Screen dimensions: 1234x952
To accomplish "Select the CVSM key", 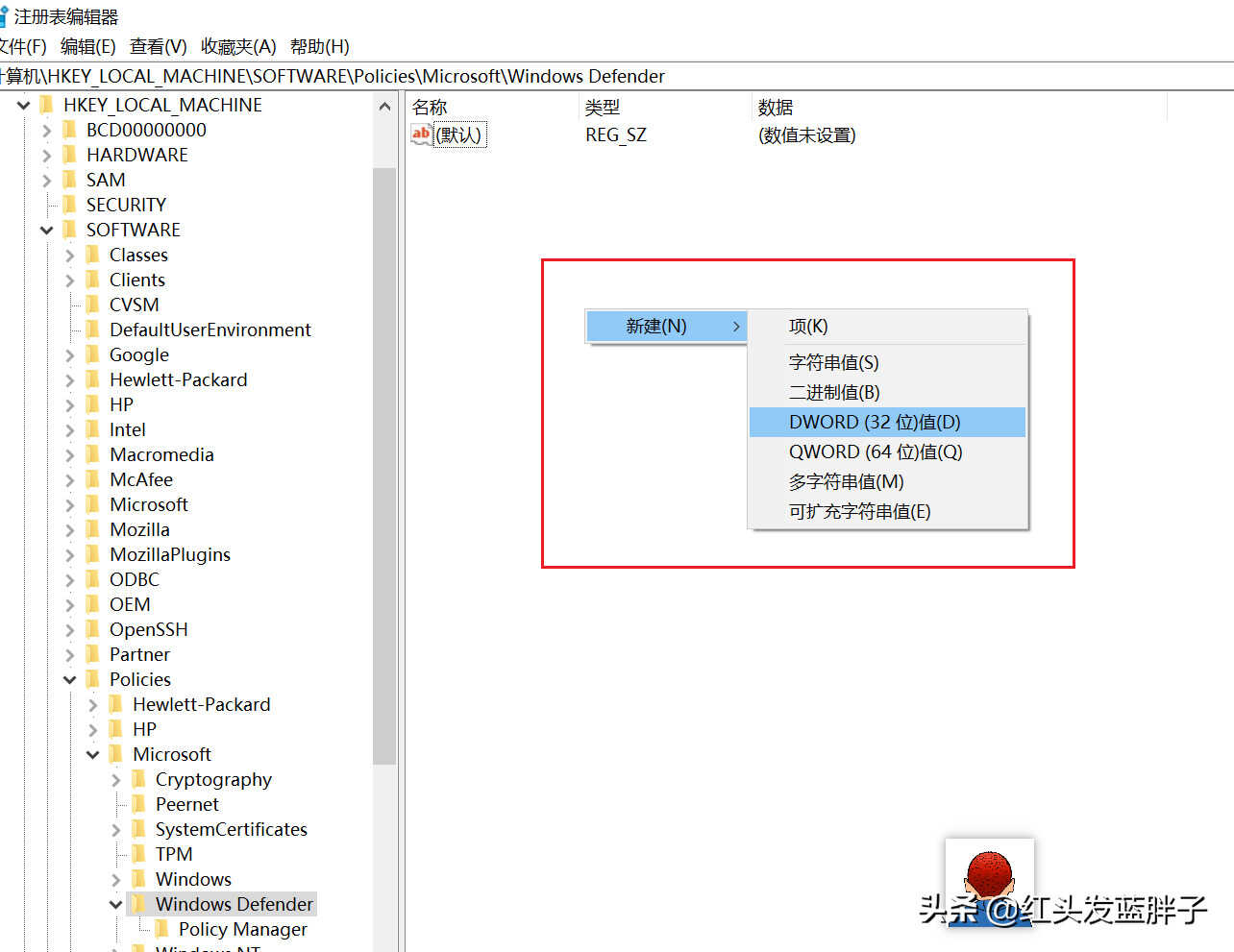I will (135, 305).
